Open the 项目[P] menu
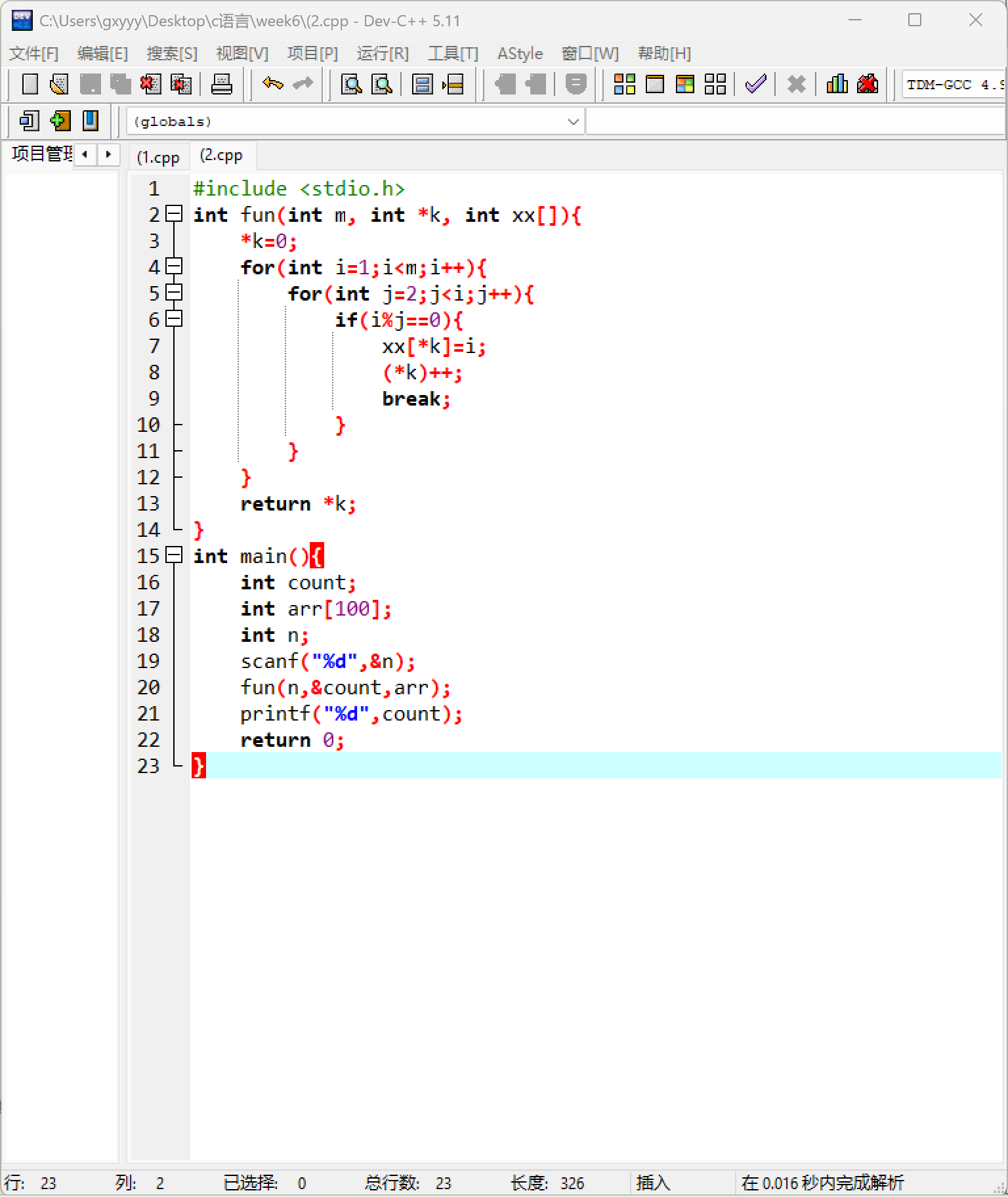Image resolution: width=1008 pixels, height=1197 pixels. [x=312, y=53]
